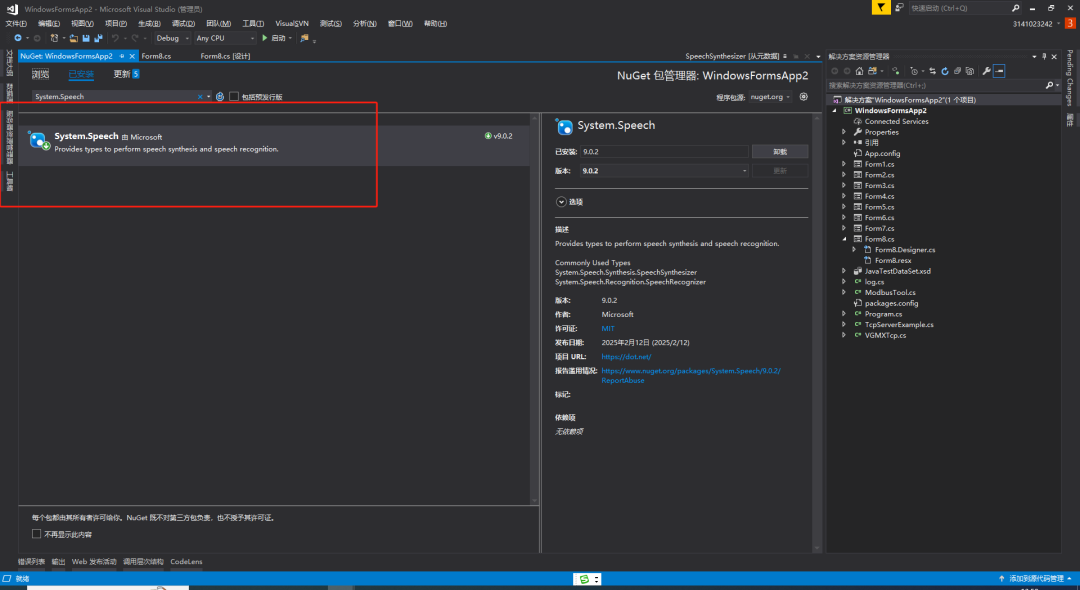
Task: Switch to the Browse tab in NuGet manager
Action: (40, 74)
